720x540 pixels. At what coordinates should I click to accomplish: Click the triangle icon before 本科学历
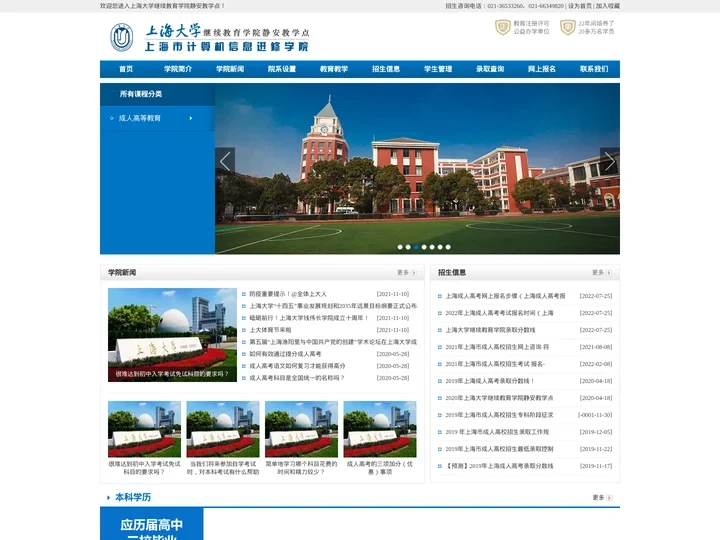[108, 497]
